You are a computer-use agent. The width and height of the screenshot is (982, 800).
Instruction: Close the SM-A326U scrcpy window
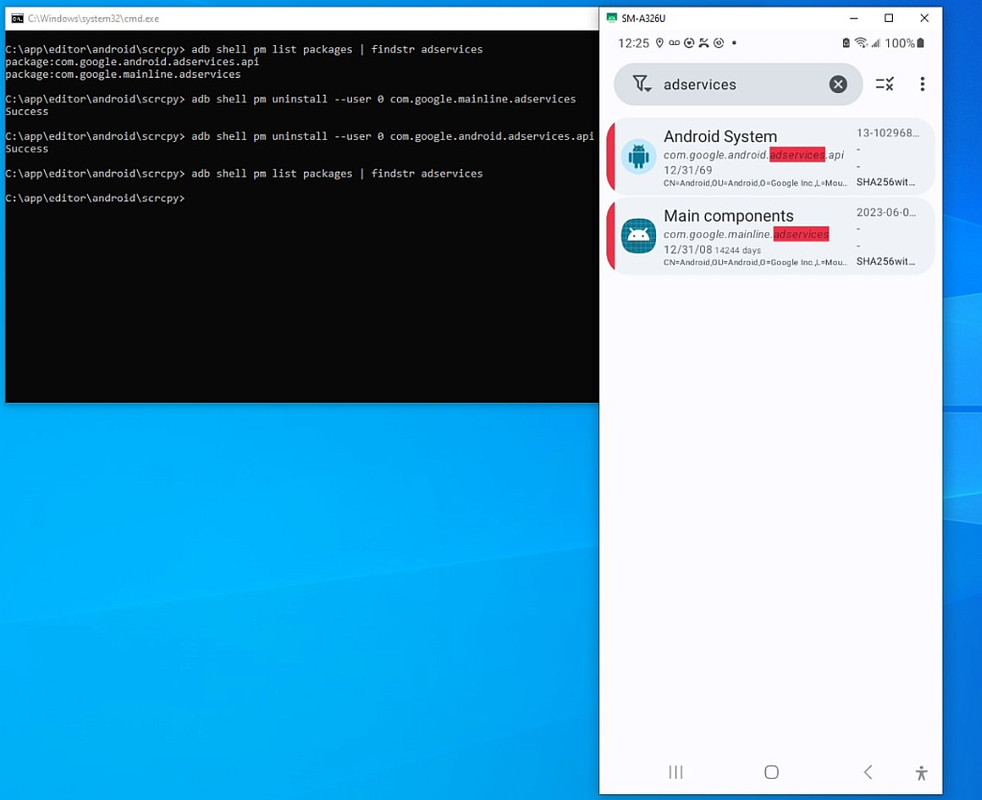point(924,18)
